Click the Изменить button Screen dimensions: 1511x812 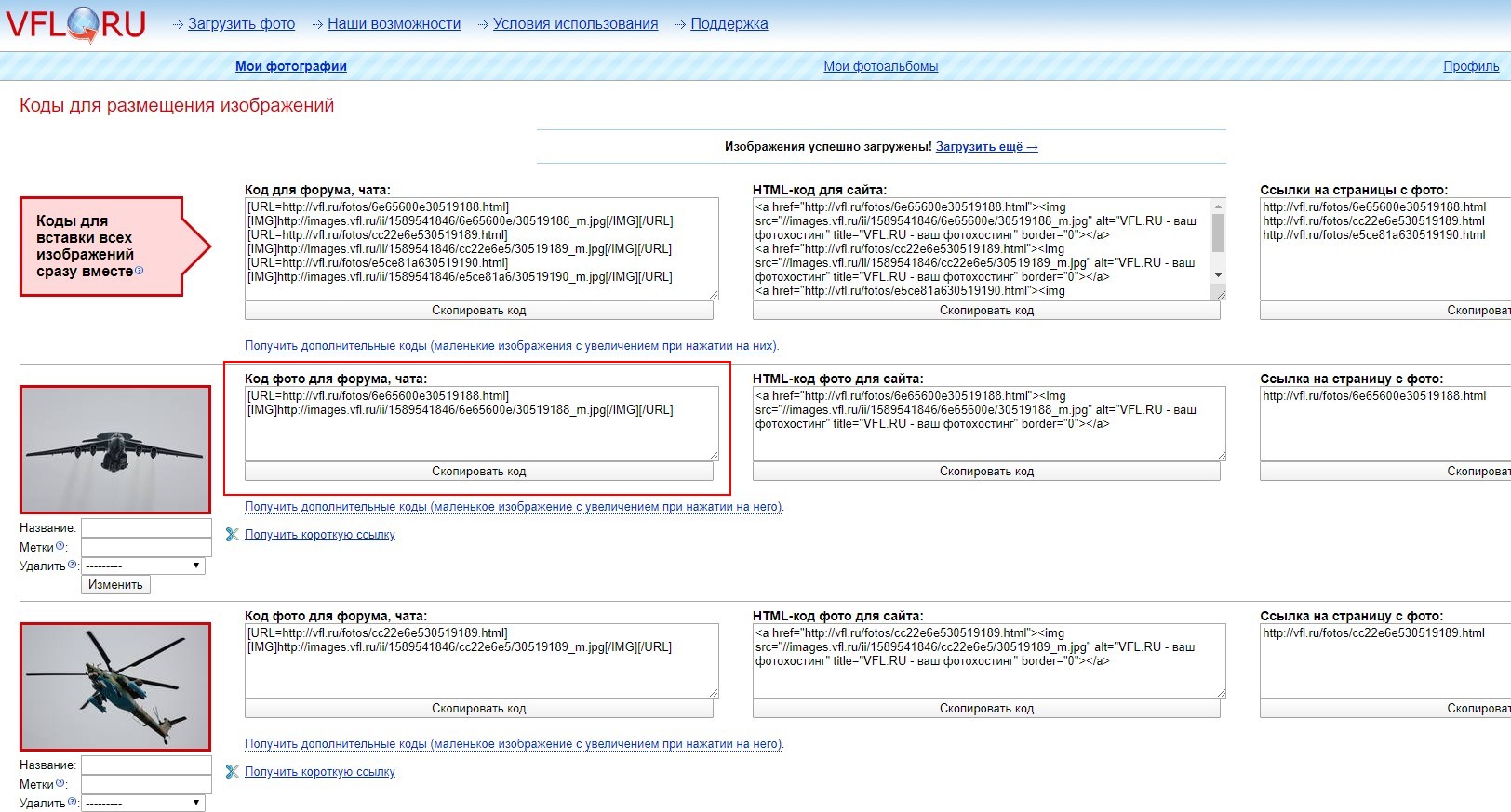pos(115,585)
